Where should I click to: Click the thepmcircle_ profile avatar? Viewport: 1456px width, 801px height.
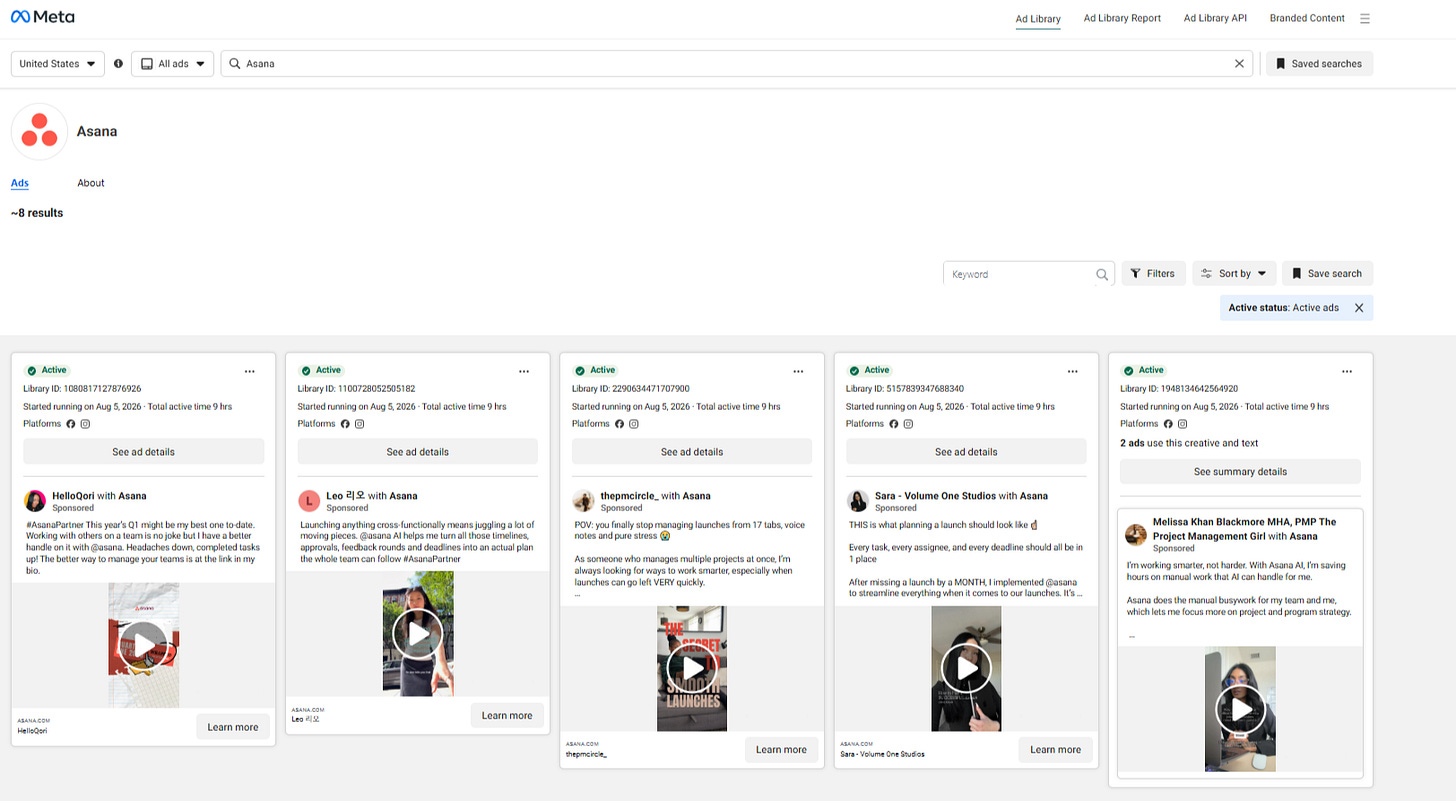coord(583,501)
